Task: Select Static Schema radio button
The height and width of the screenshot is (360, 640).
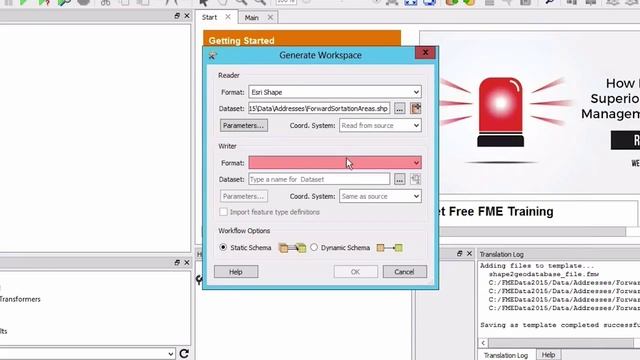Action: (x=223, y=247)
